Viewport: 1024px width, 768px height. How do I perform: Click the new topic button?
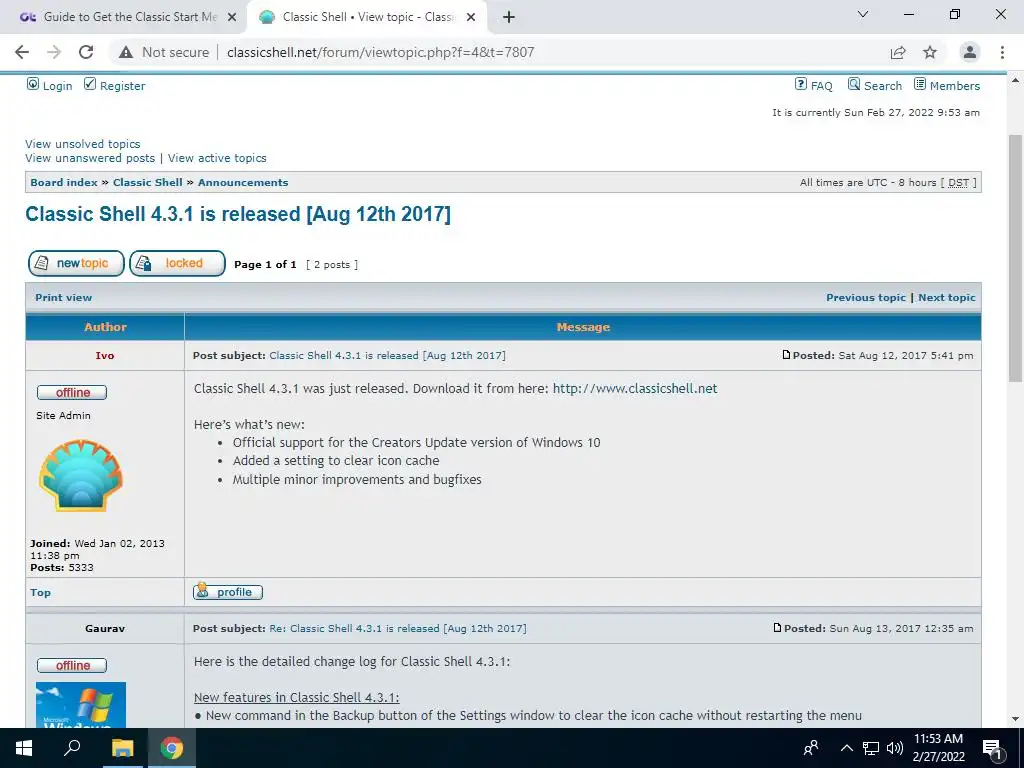click(x=76, y=263)
